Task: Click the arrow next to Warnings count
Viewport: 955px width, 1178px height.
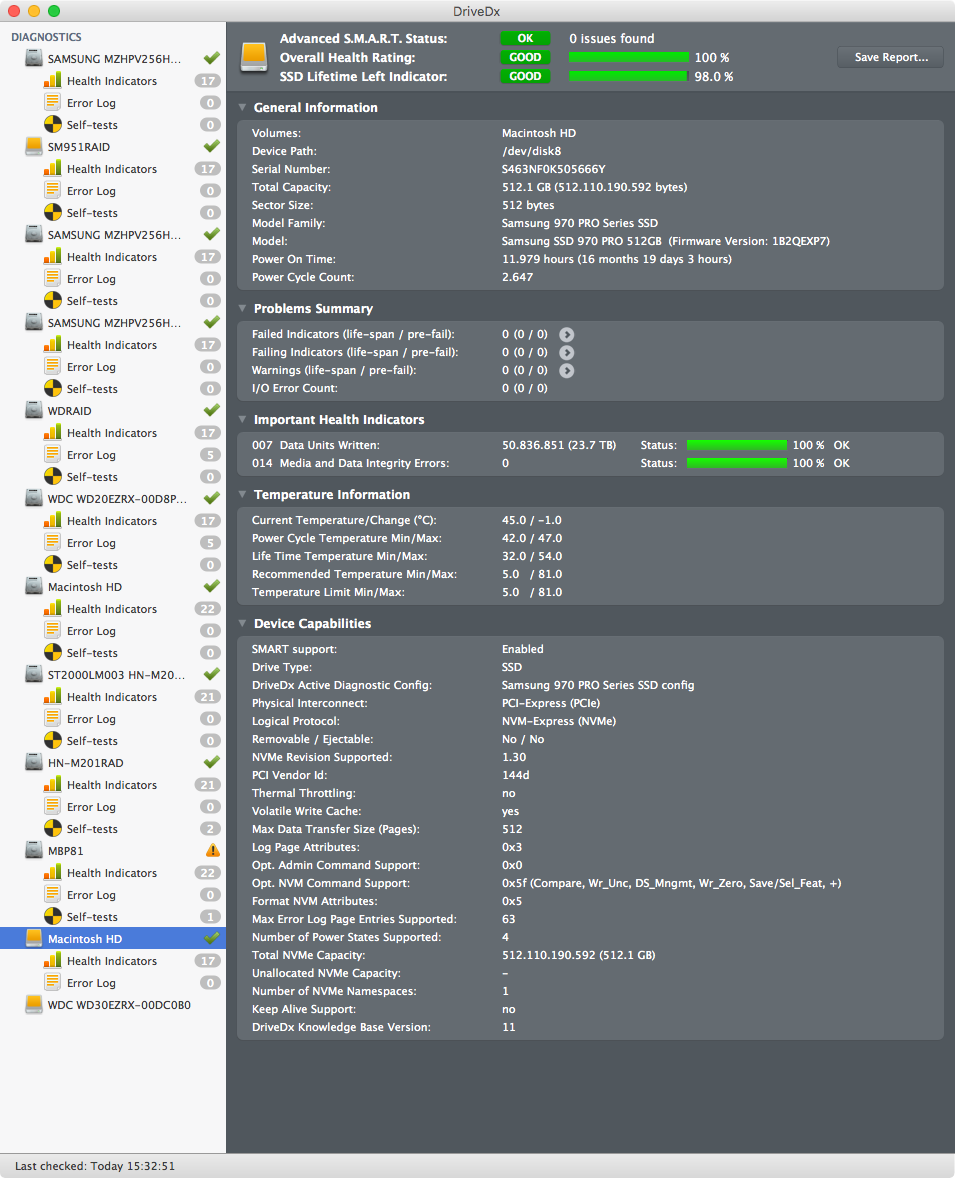Action: pyautogui.click(x=567, y=370)
